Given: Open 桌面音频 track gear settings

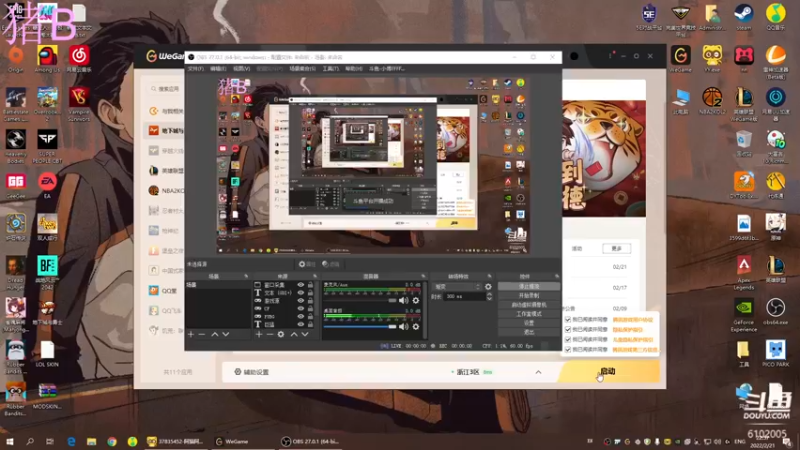Looking at the screenshot, I should pos(416,327).
